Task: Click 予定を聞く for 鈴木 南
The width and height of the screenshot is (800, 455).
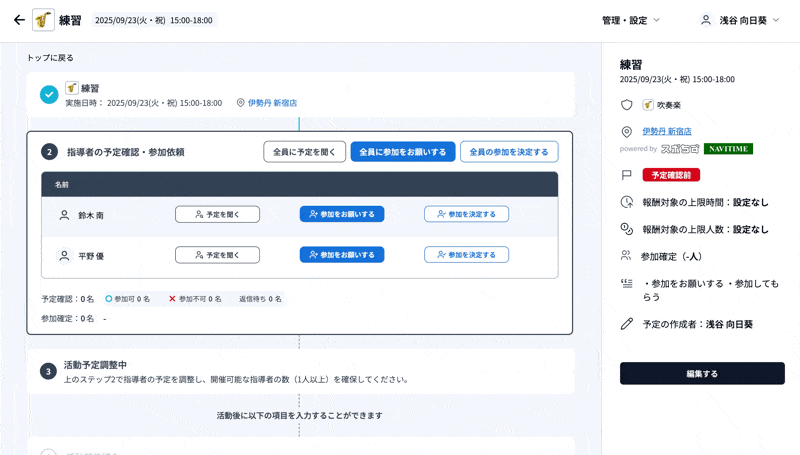Action: point(217,214)
